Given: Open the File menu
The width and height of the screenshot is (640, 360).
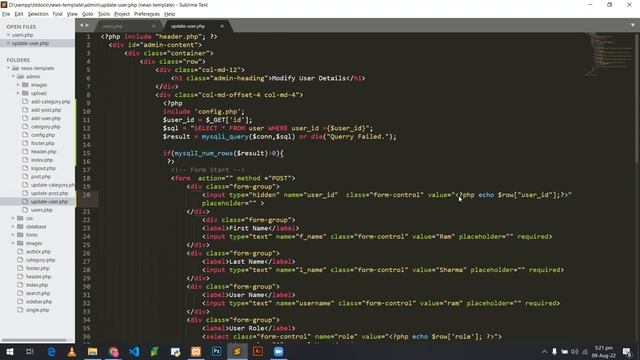Looking at the screenshot, I should point(6,14).
